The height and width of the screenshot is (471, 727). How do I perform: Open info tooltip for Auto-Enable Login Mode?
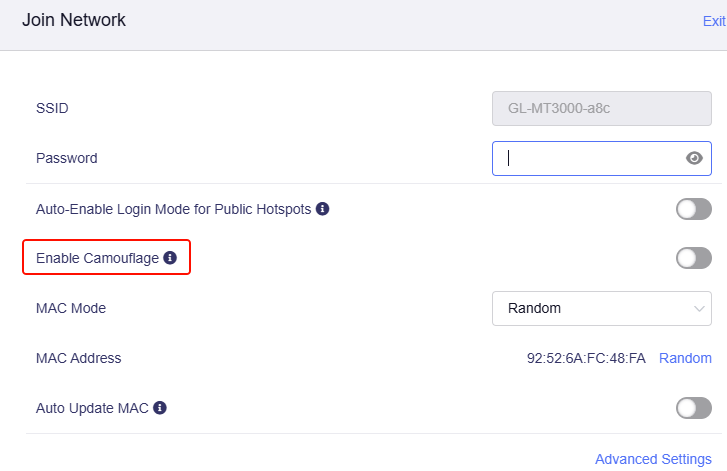click(x=323, y=209)
